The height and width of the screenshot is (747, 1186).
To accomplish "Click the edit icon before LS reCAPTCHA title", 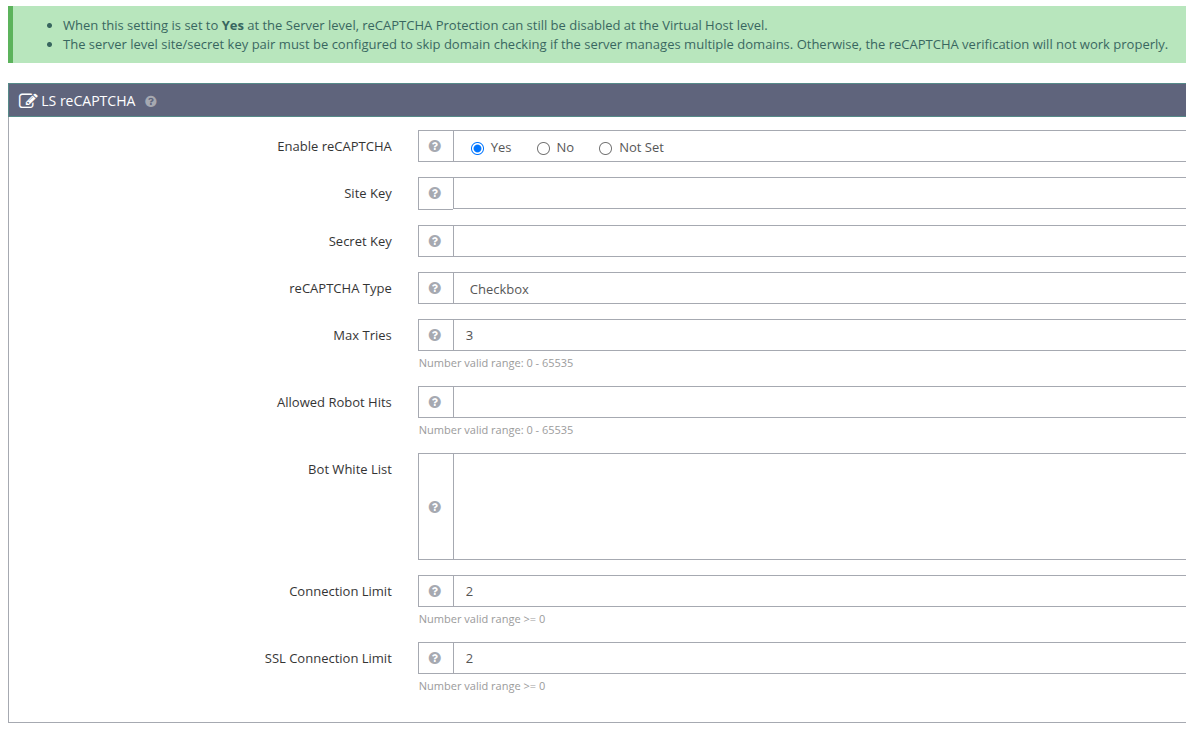I will (x=28, y=101).
